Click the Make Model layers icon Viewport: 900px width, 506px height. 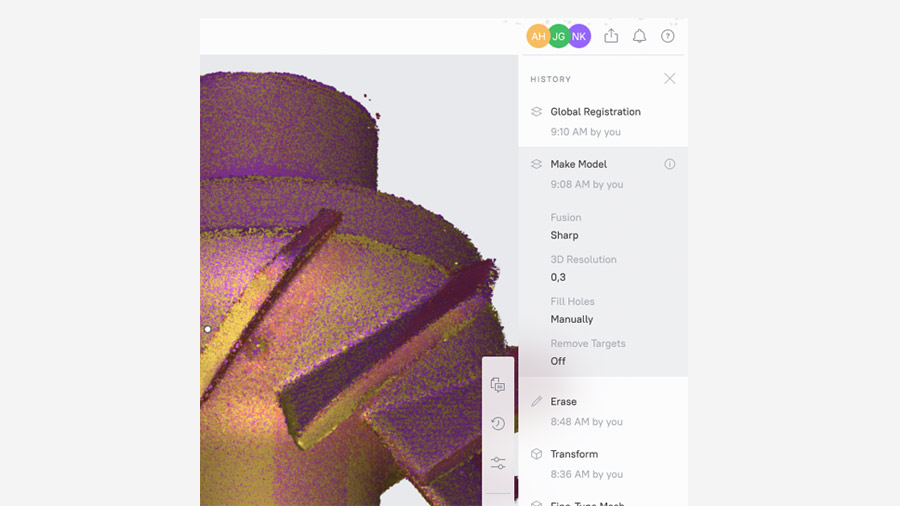(537, 164)
